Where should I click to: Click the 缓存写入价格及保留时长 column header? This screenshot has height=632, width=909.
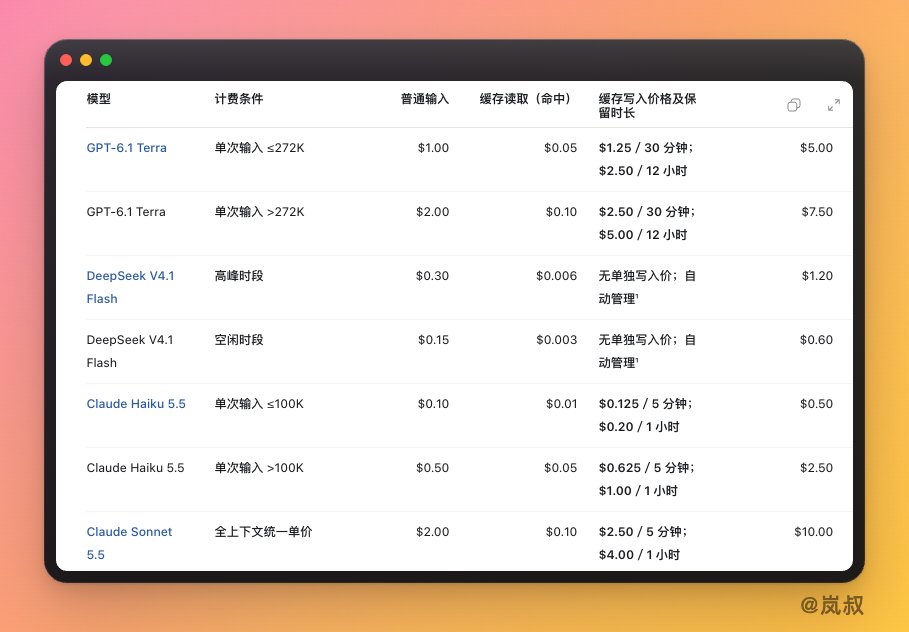[648, 106]
